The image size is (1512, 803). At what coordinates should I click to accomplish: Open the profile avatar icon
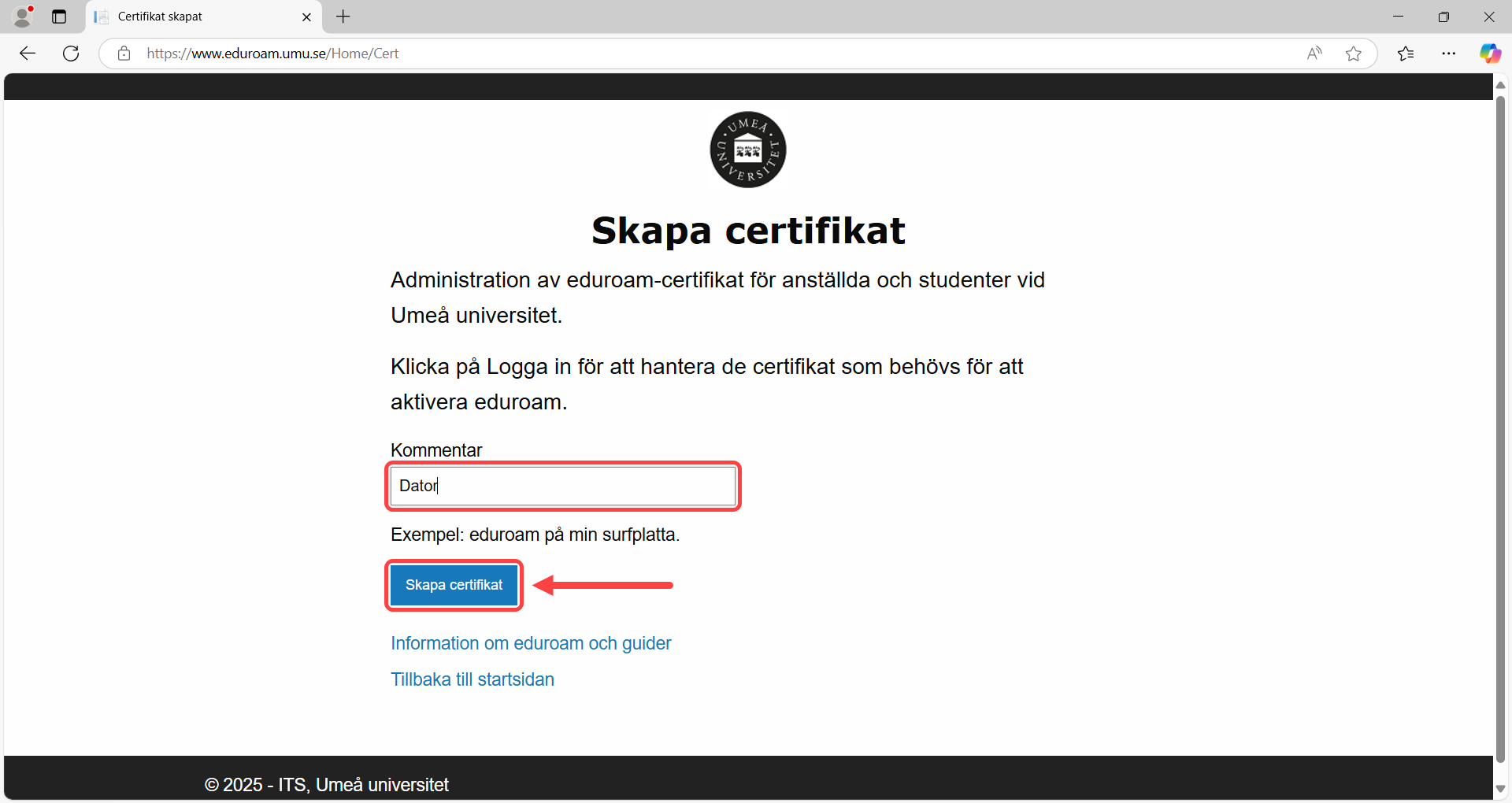coord(23,17)
